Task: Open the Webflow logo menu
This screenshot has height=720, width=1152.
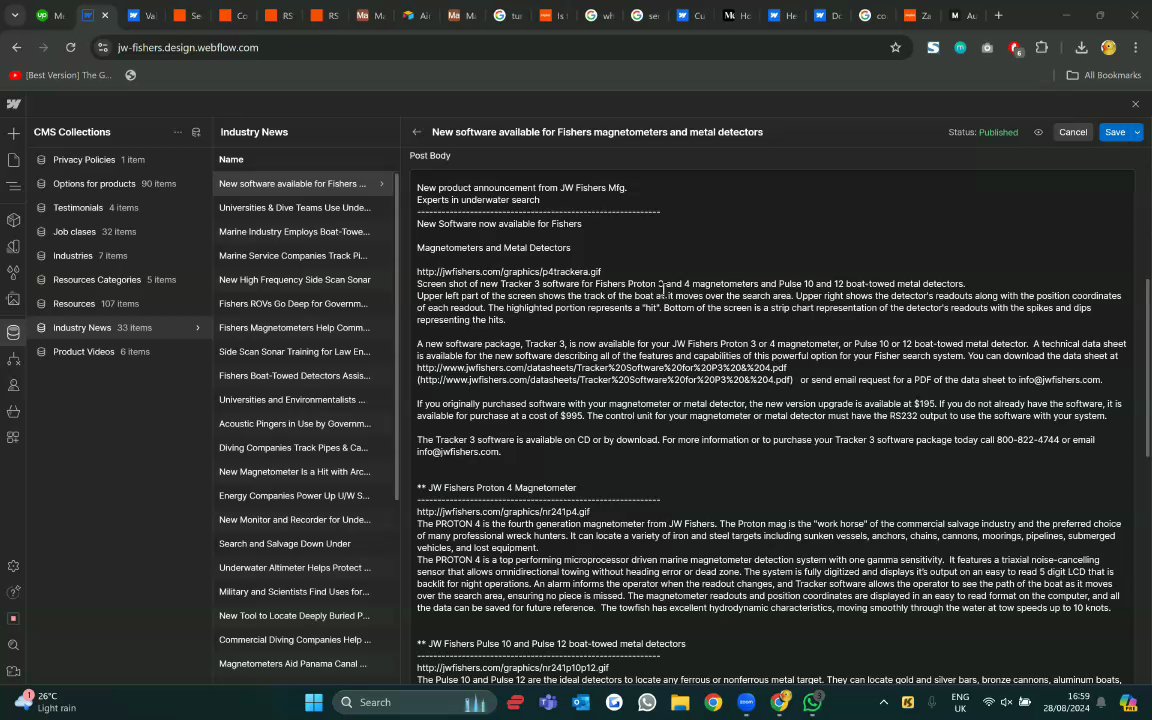Action: [x=13, y=104]
